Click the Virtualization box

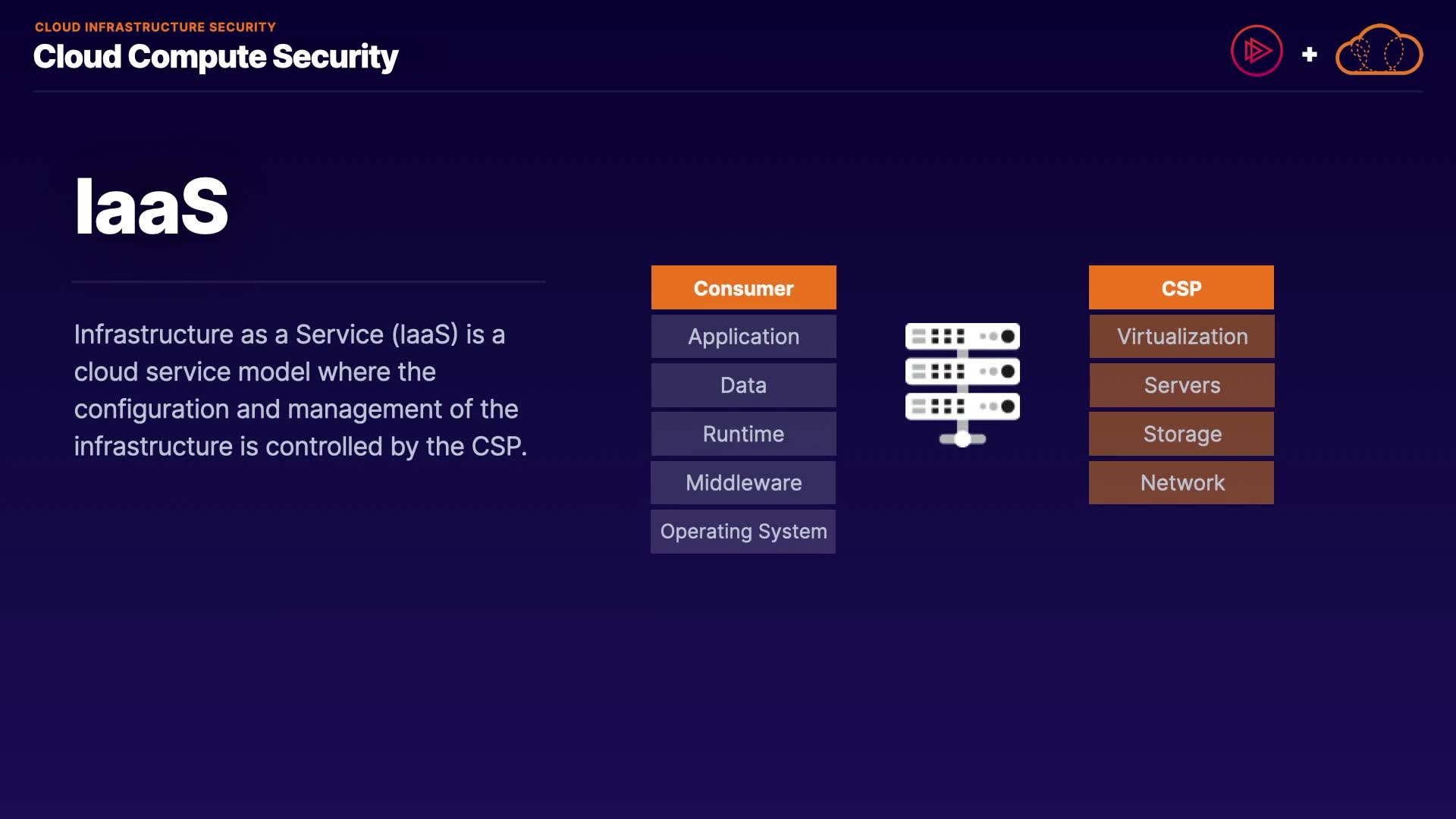pyautogui.click(x=1181, y=337)
